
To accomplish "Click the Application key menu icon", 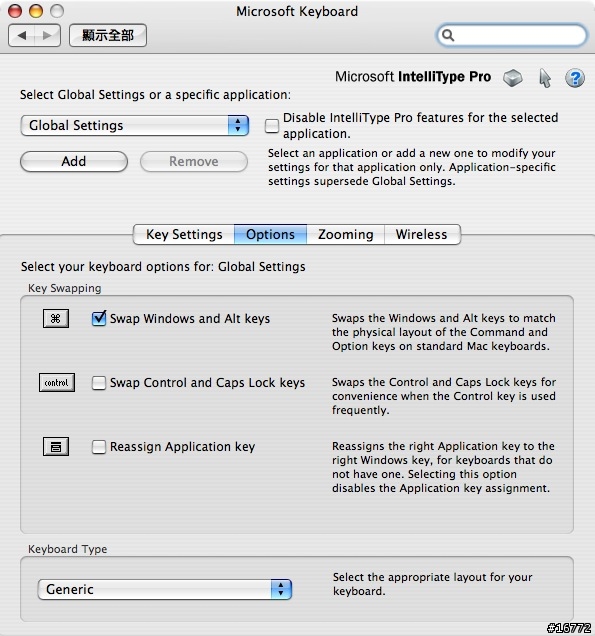I will [56, 447].
